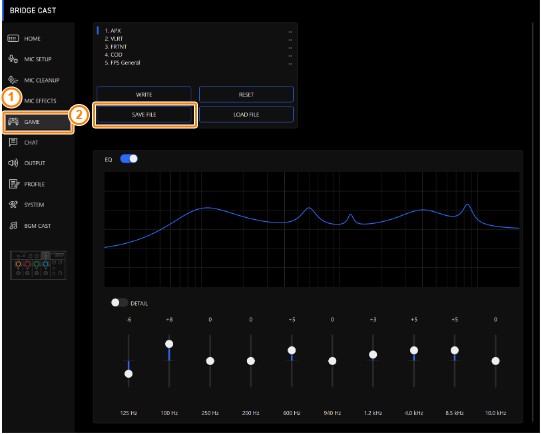Image resolution: width=541 pixels, height=434 pixels.
Task: Enable the DETAIL toggle
Action: tap(119, 303)
